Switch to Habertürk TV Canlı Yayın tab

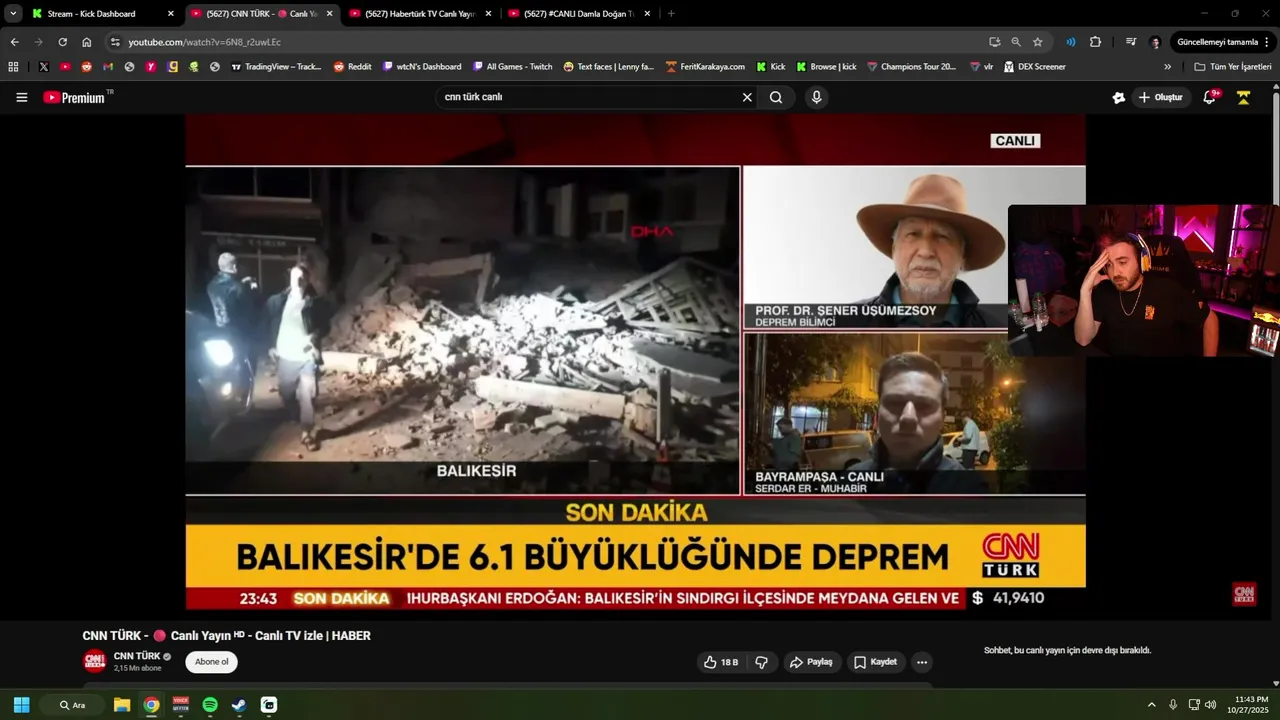418,14
